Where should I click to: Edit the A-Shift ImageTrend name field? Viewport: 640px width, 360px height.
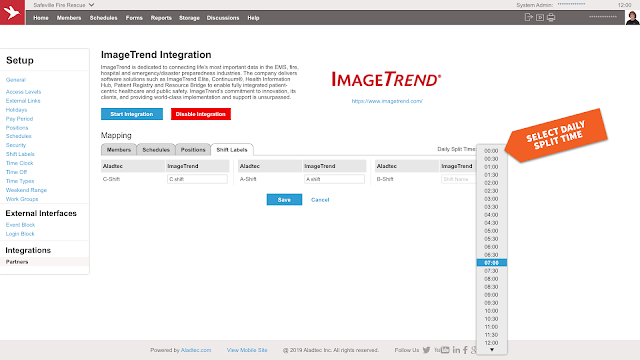(x=334, y=179)
